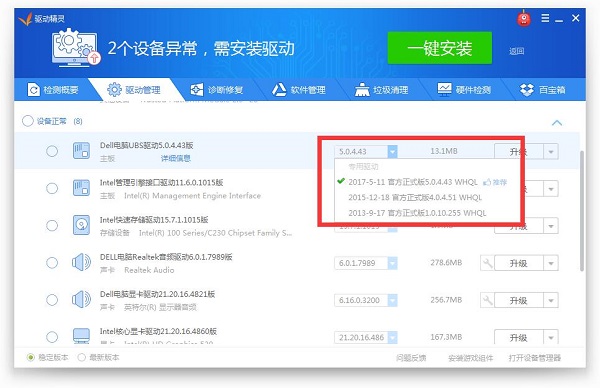Click the Dell UBS motherboard device icon
The width and height of the screenshot is (600, 388).
coord(81,151)
